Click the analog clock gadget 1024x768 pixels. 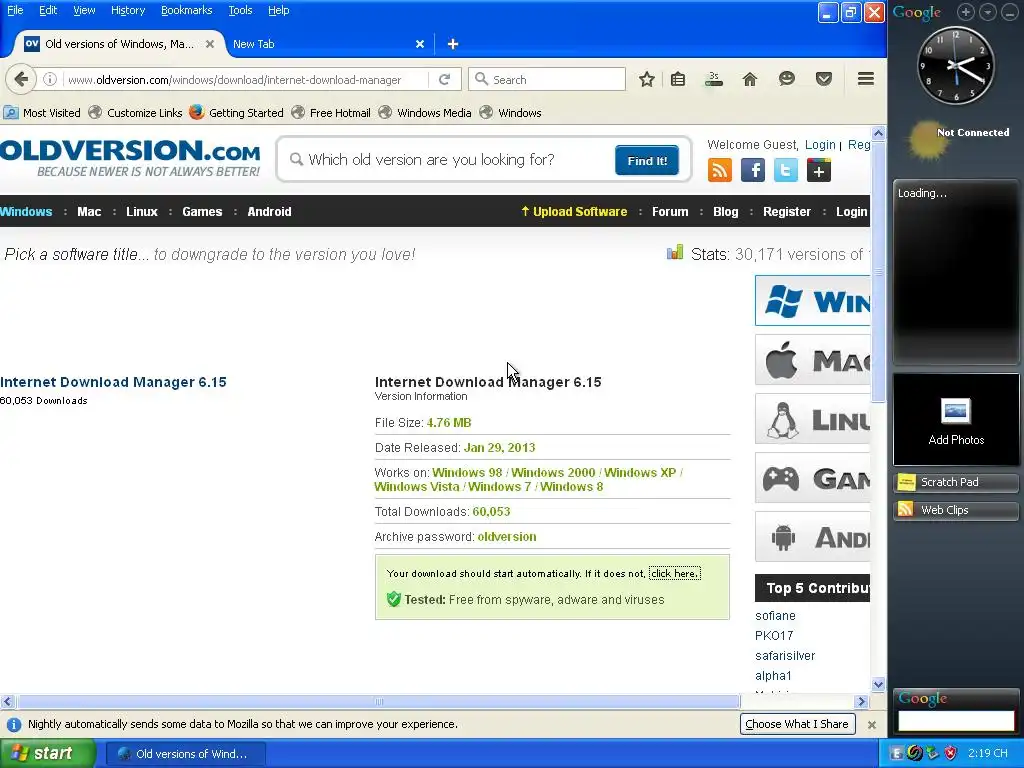pyautogui.click(x=956, y=66)
